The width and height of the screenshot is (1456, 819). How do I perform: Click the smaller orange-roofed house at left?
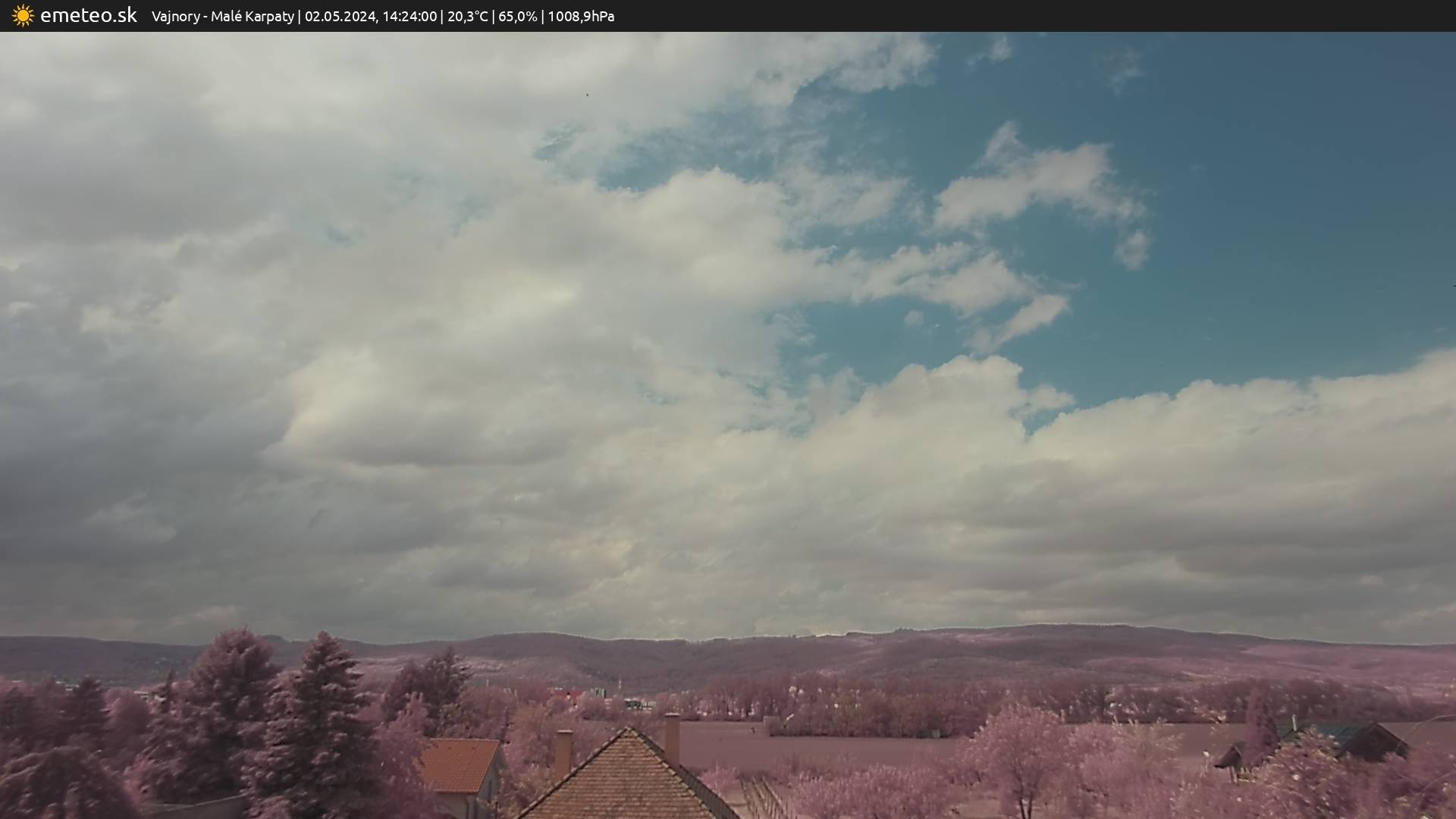coord(460,766)
